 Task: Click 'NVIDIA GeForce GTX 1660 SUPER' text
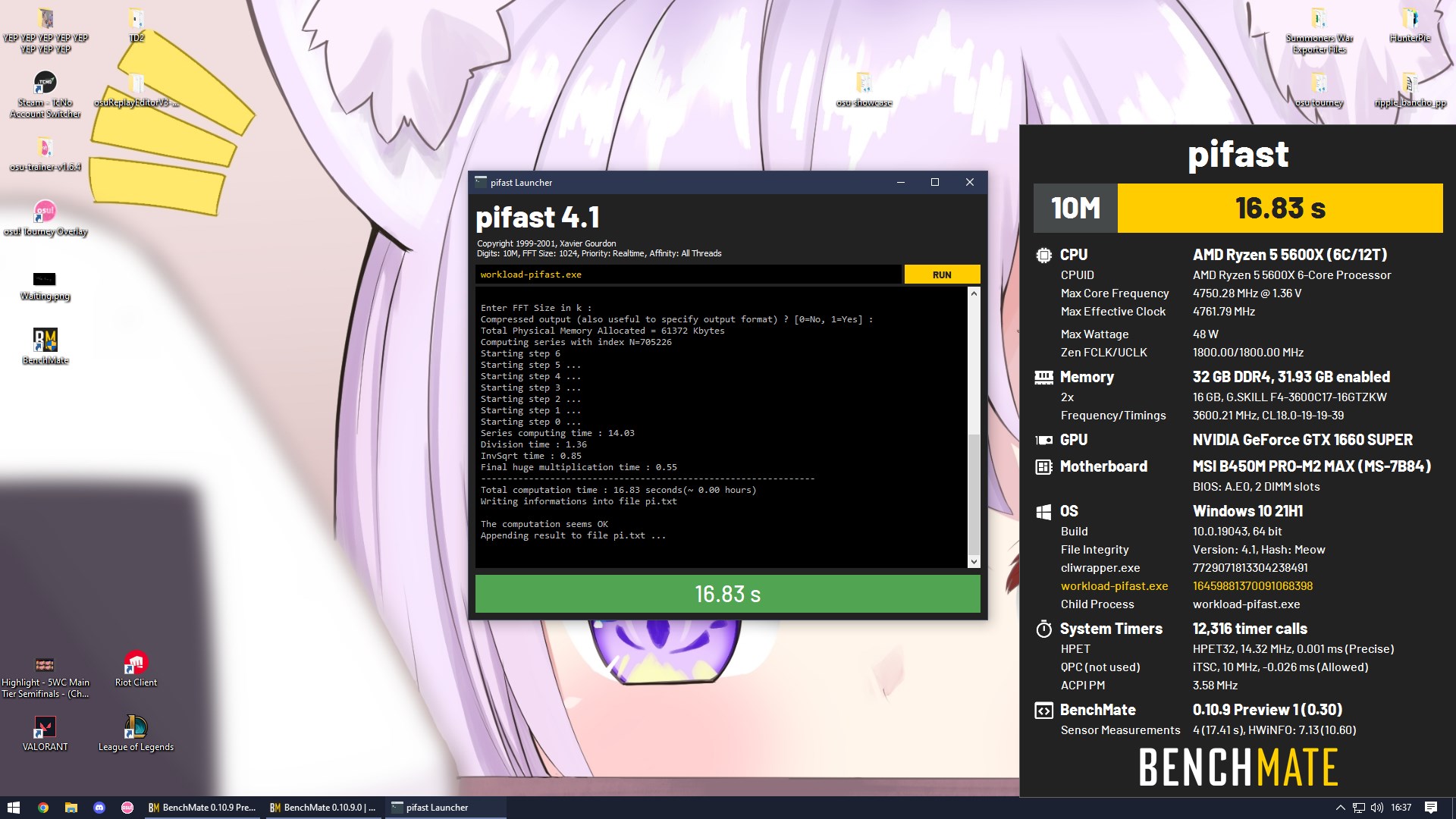[1303, 440]
